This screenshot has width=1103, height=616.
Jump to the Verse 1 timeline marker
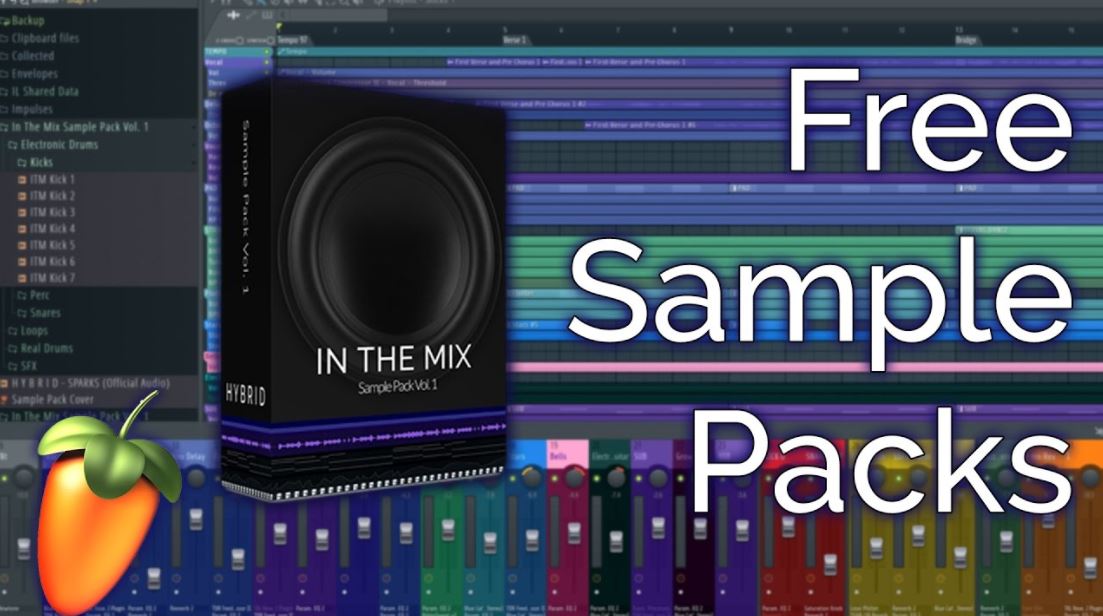[x=514, y=40]
